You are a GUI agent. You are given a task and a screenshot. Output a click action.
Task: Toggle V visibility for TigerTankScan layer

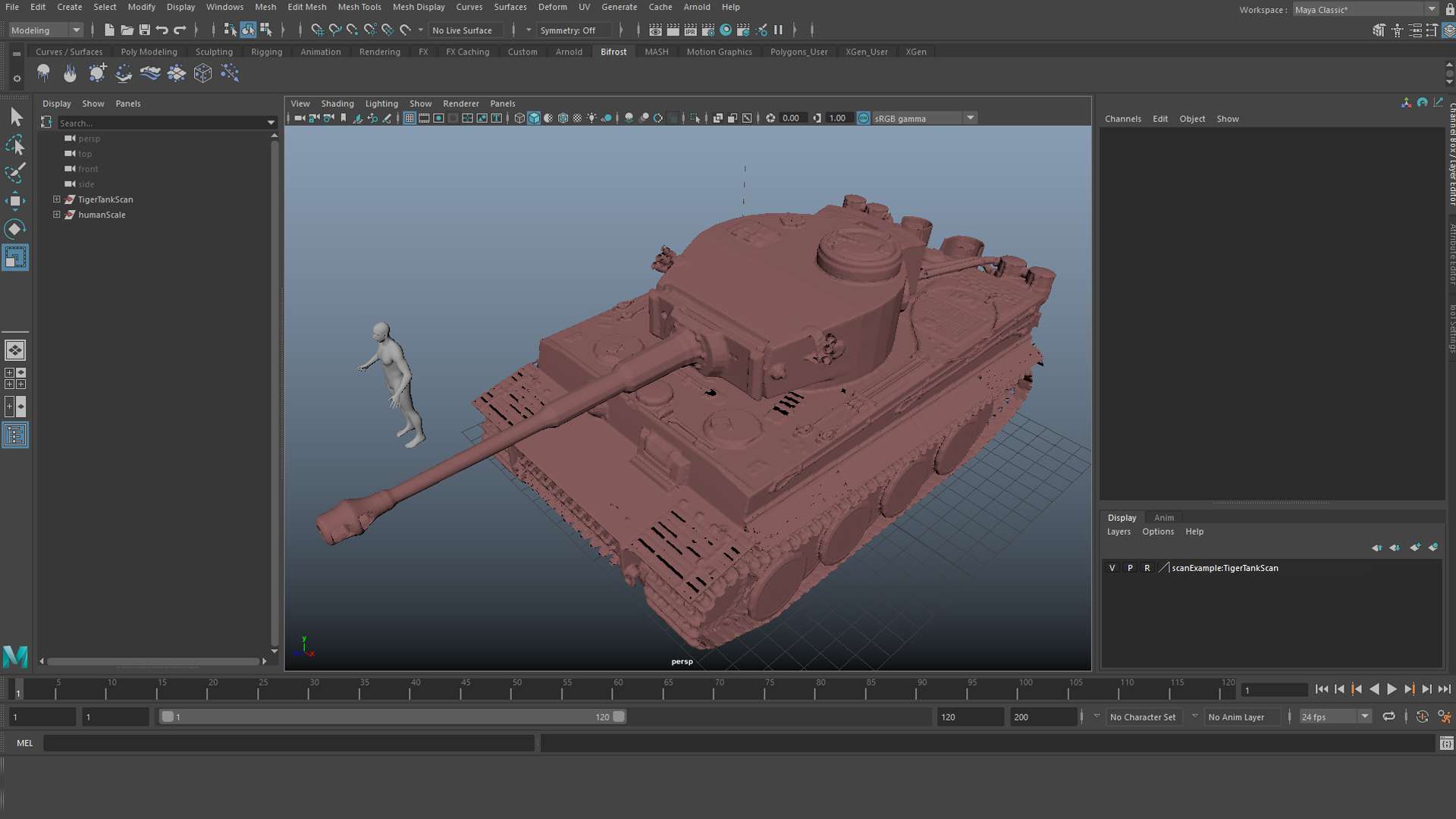pos(1112,568)
